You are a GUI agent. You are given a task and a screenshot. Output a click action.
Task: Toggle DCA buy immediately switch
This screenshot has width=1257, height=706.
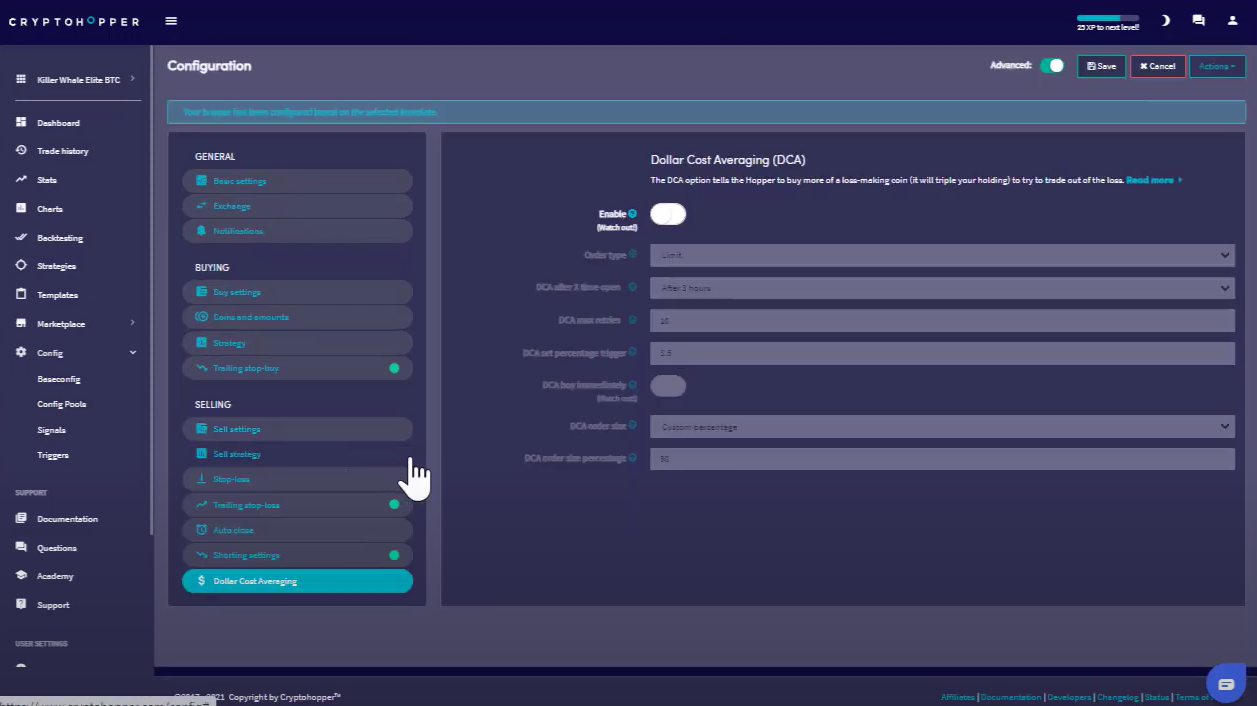tap(668, 386)
